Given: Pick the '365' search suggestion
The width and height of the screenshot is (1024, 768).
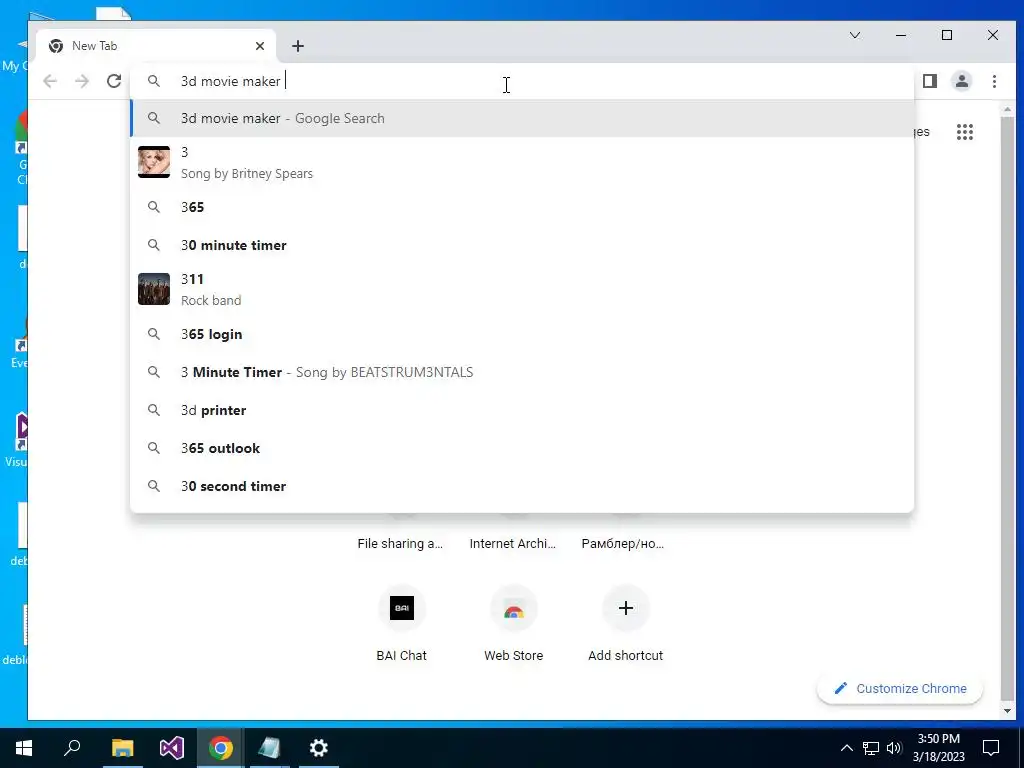Looking at the screenshot, I should pyautogui.click(x=522, y=207).
